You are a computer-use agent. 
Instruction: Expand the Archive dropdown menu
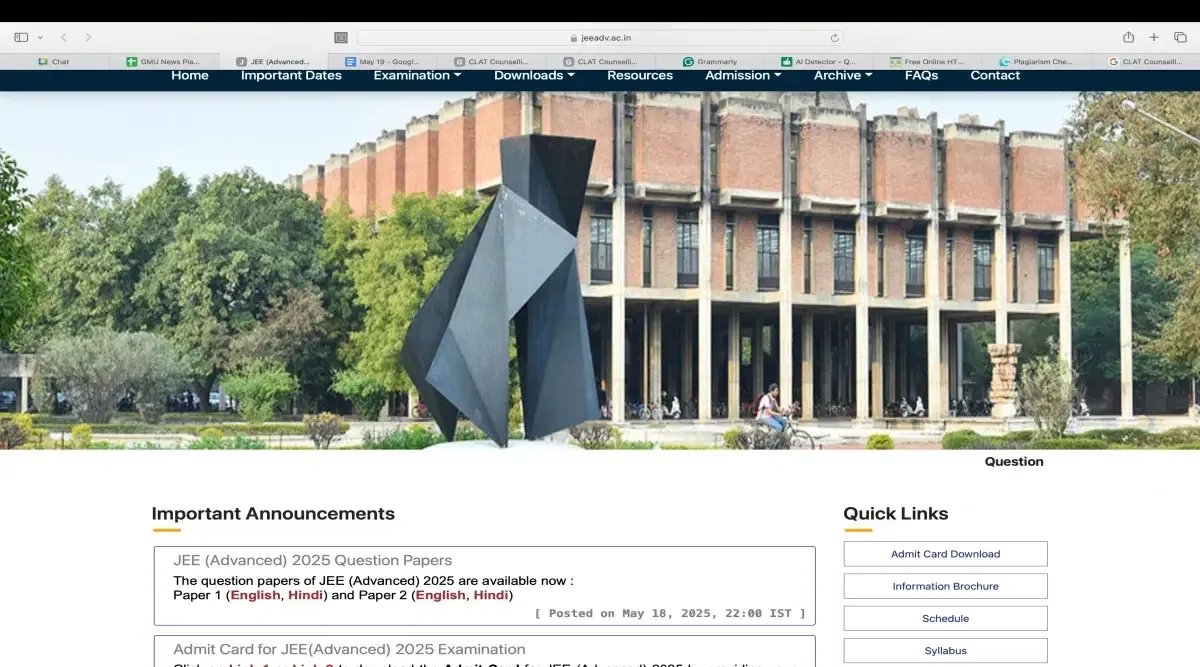point(842,75)
